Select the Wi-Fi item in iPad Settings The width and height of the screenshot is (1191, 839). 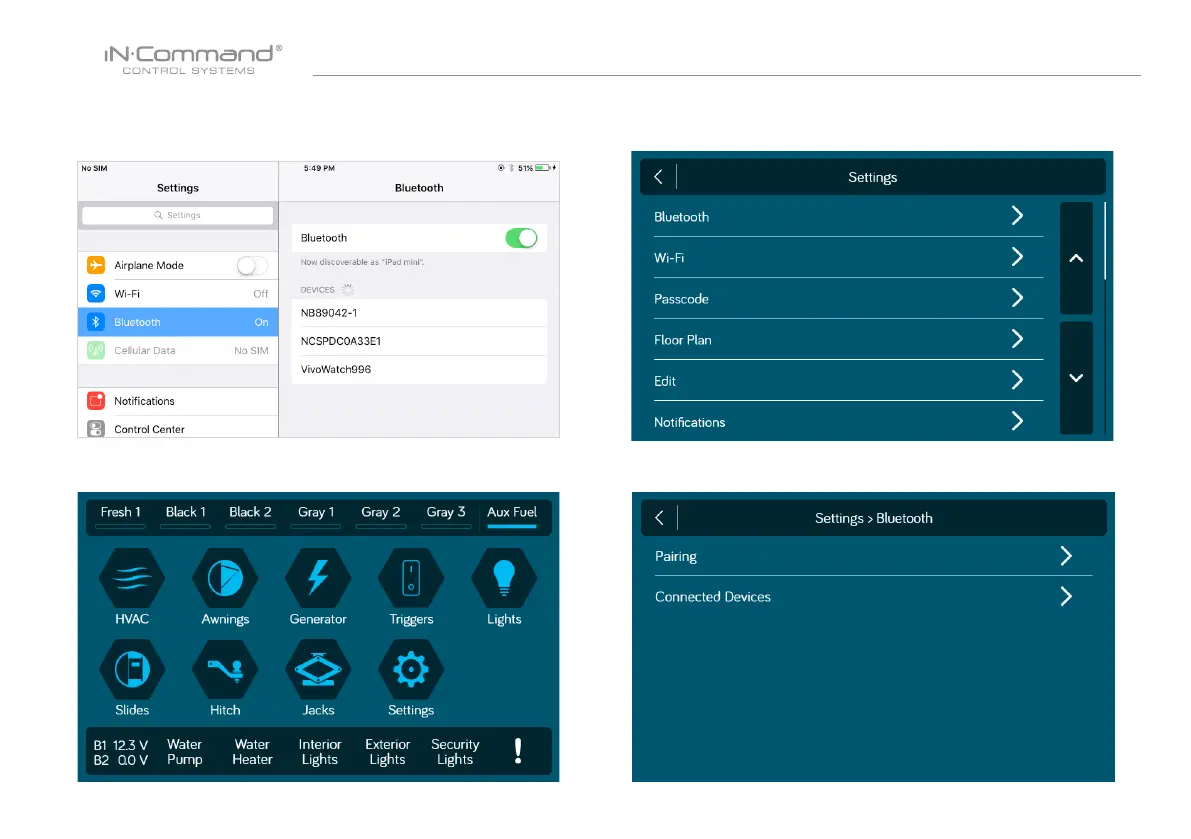(177, 294)
